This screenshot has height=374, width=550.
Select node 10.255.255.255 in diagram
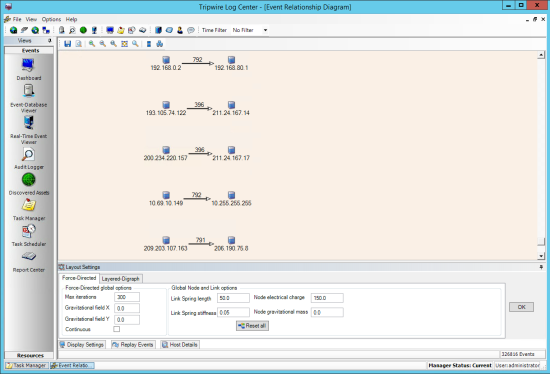click(x=231, y=199)
